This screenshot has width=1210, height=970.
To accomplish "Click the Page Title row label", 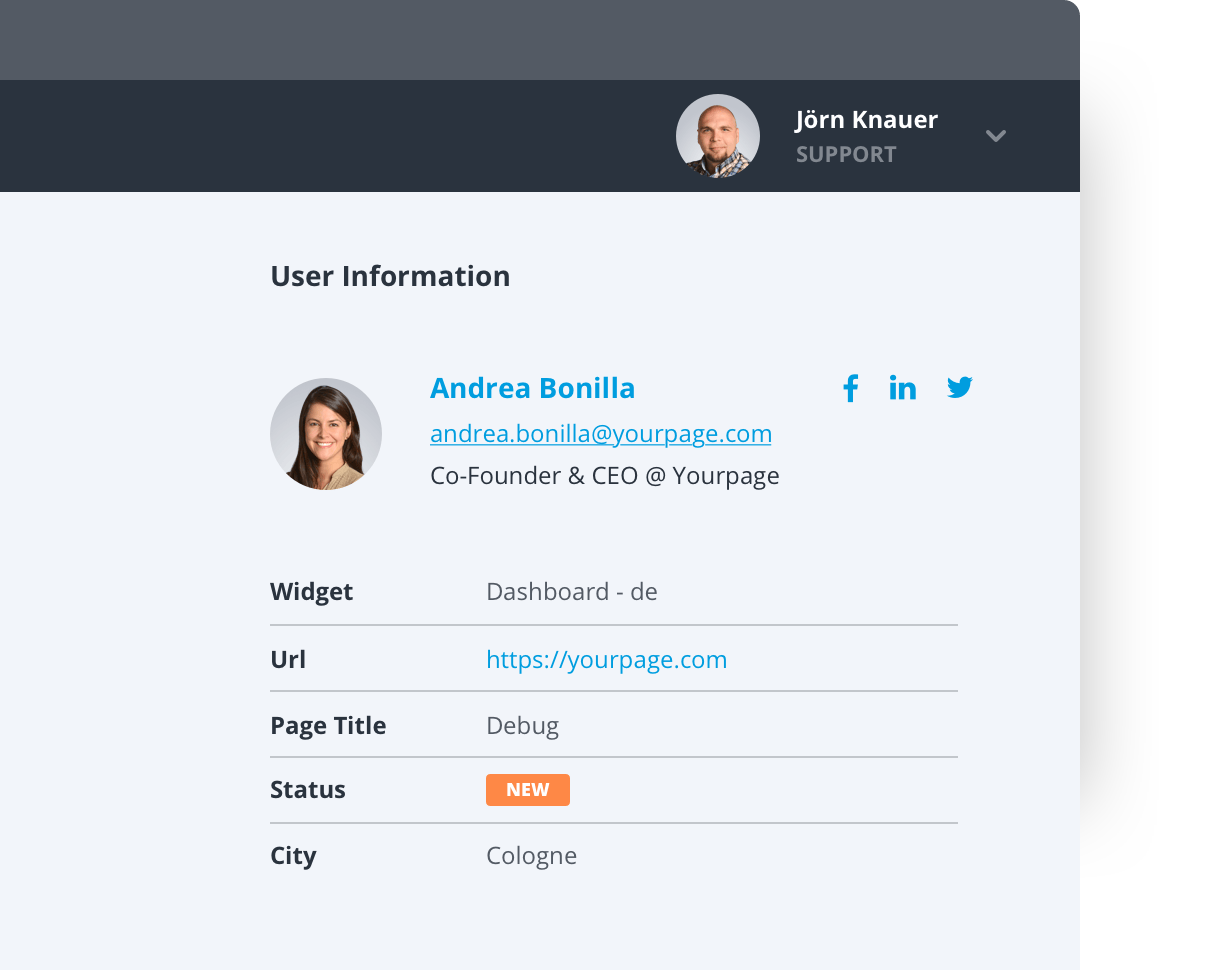I will [x=328, y=726].
